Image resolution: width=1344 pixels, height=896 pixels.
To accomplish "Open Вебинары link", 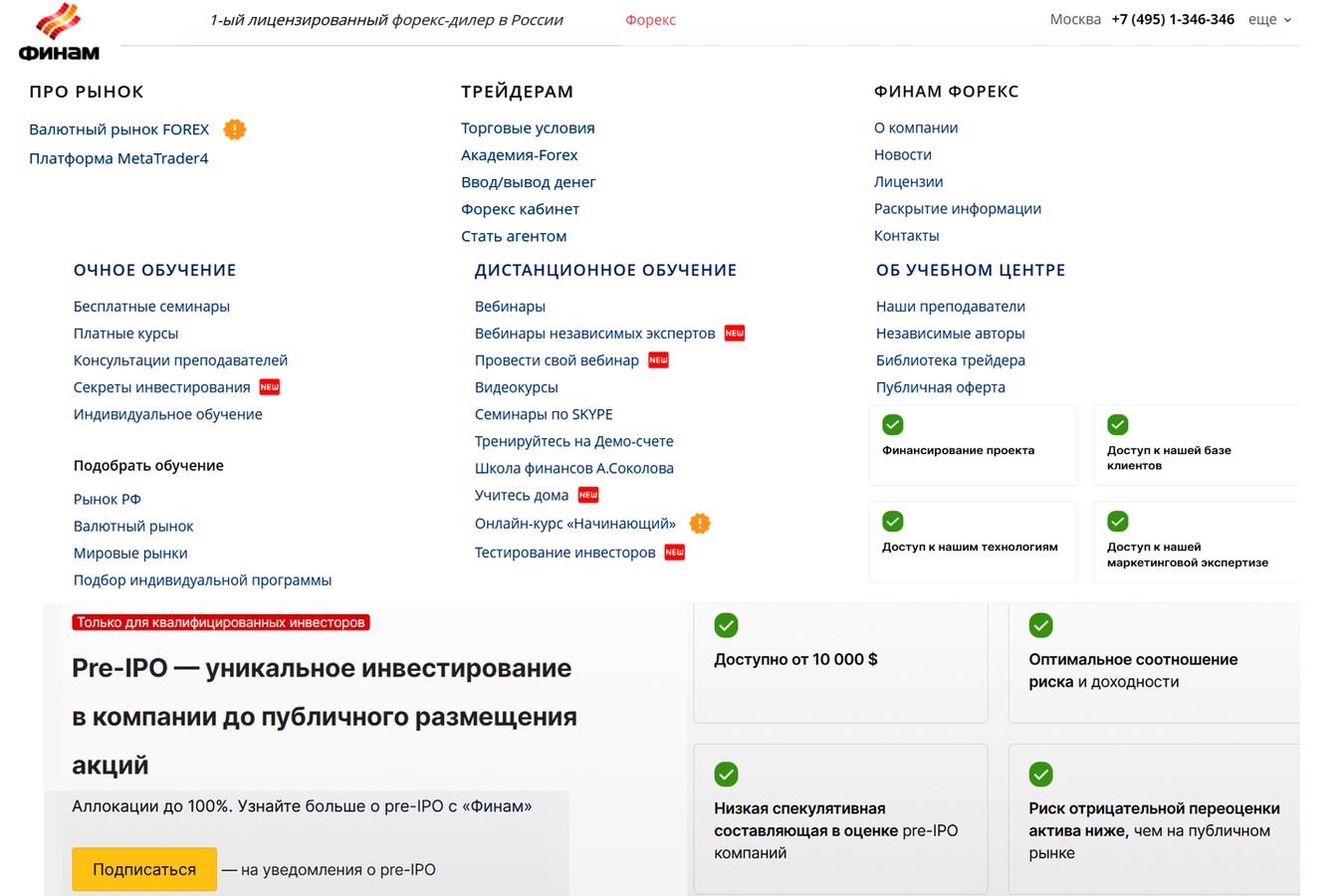I will pos(510,307).
